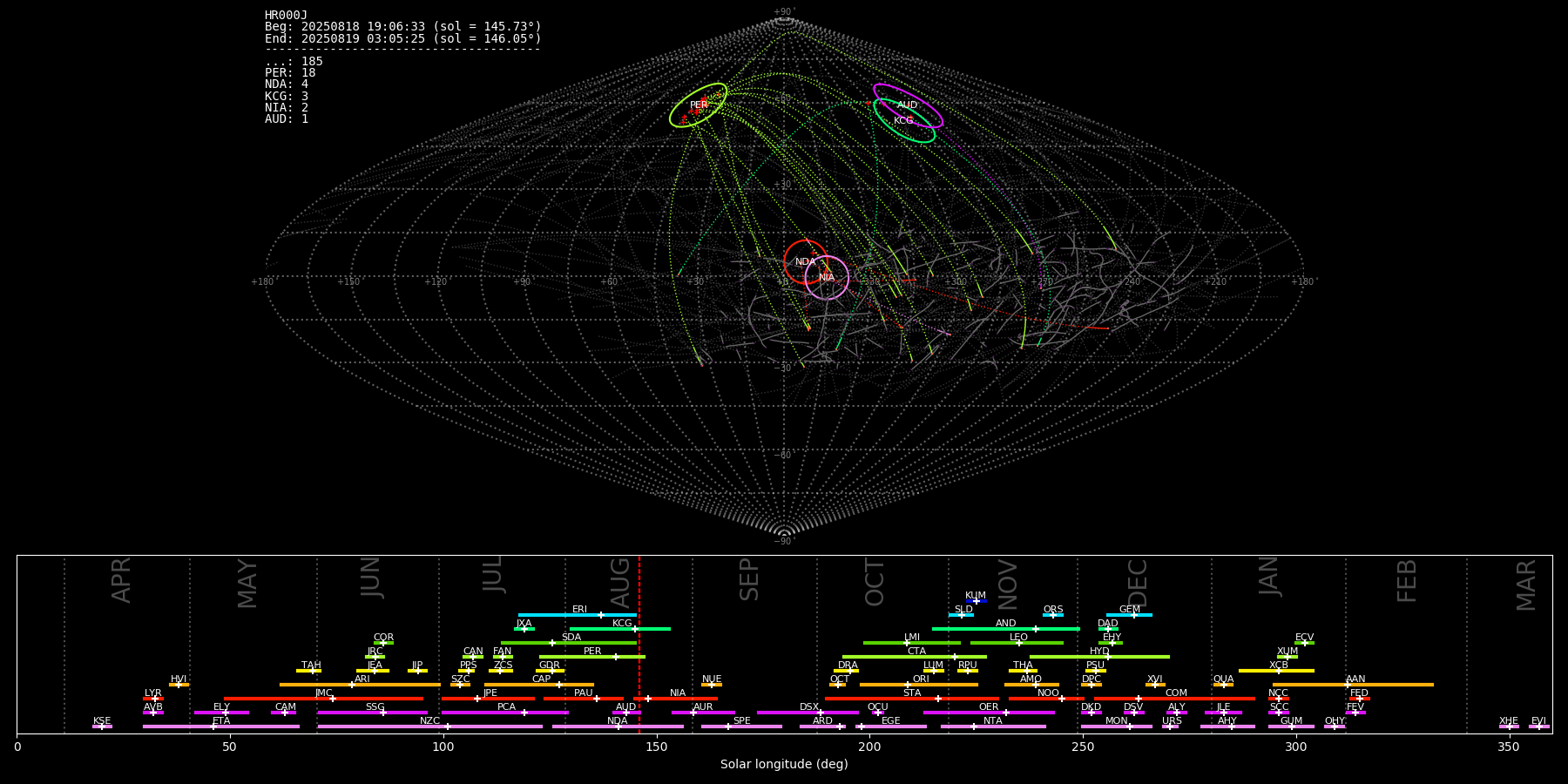Click the ETA shower bar label
Image resolution: width=1568 pixels, height=784 pixels.
click(221, 721)
